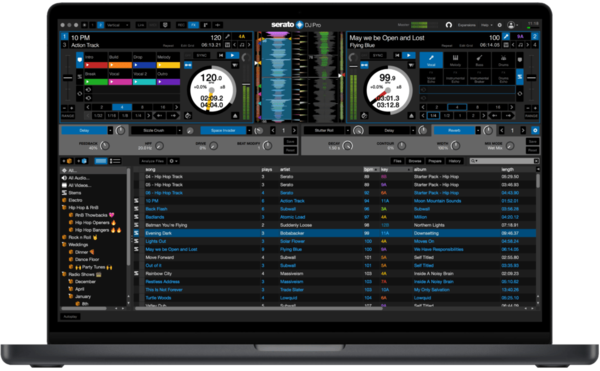Click the censor icon below left platter

(188, 116)
